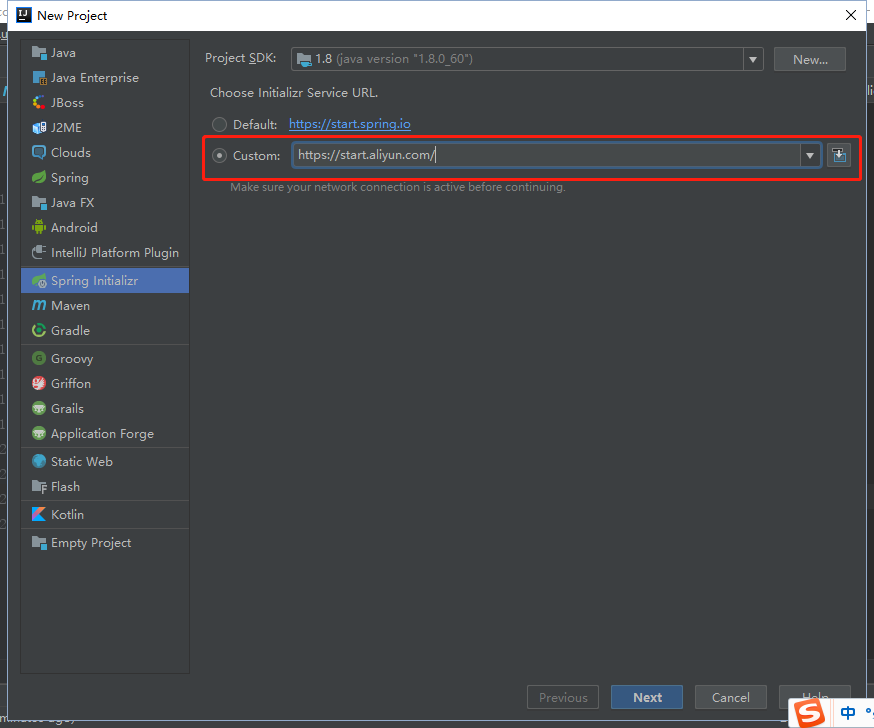Image resolution: width=874 pixels, height=728 pixels.
Task: Click the Java Enterprise icon
Action: point(39,77)
